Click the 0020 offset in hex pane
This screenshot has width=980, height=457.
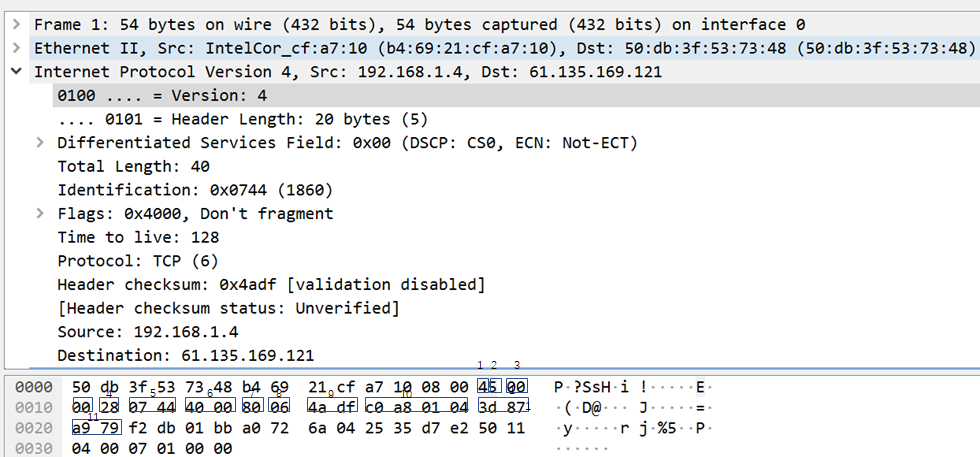(33, 428)
